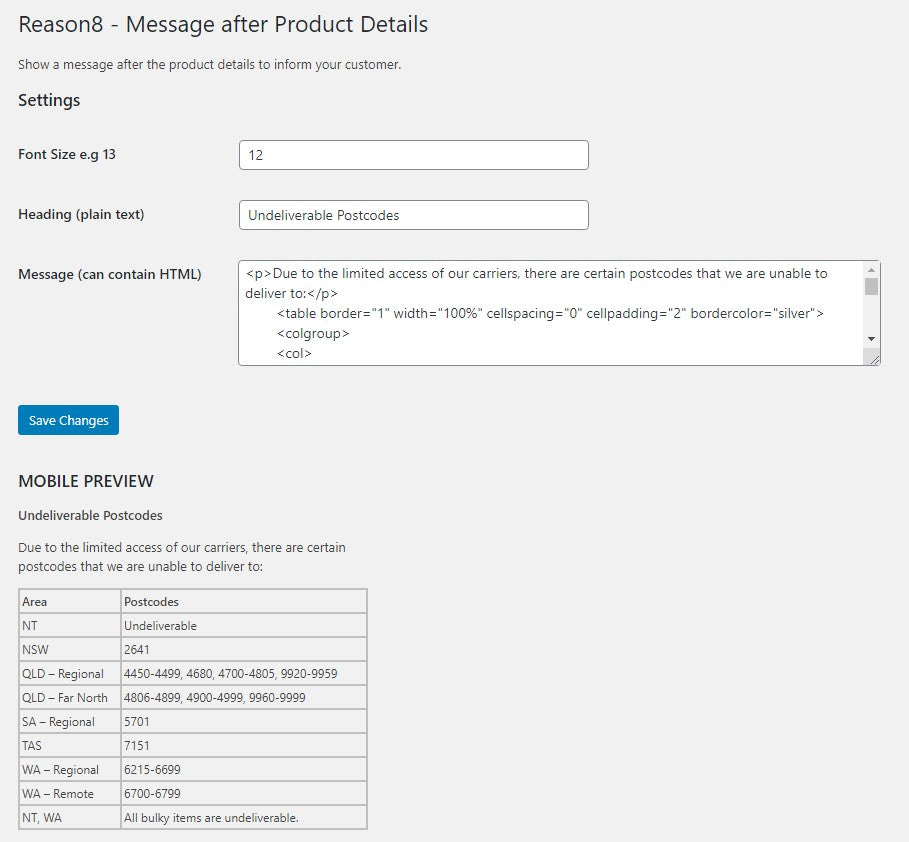Click the Heading text input box

(413, 215)
